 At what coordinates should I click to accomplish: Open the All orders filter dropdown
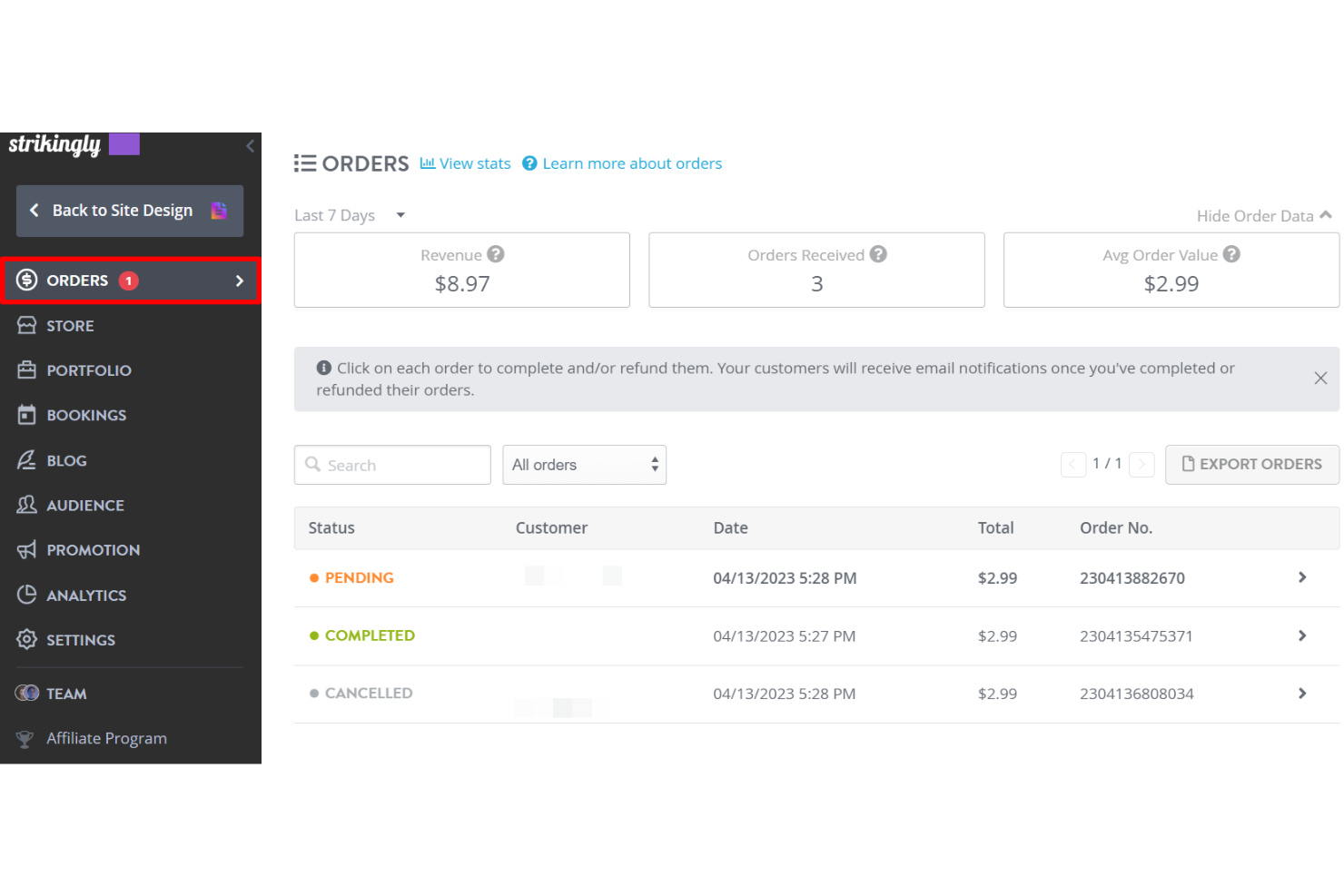pyautogui.click(x=584, y=464)
